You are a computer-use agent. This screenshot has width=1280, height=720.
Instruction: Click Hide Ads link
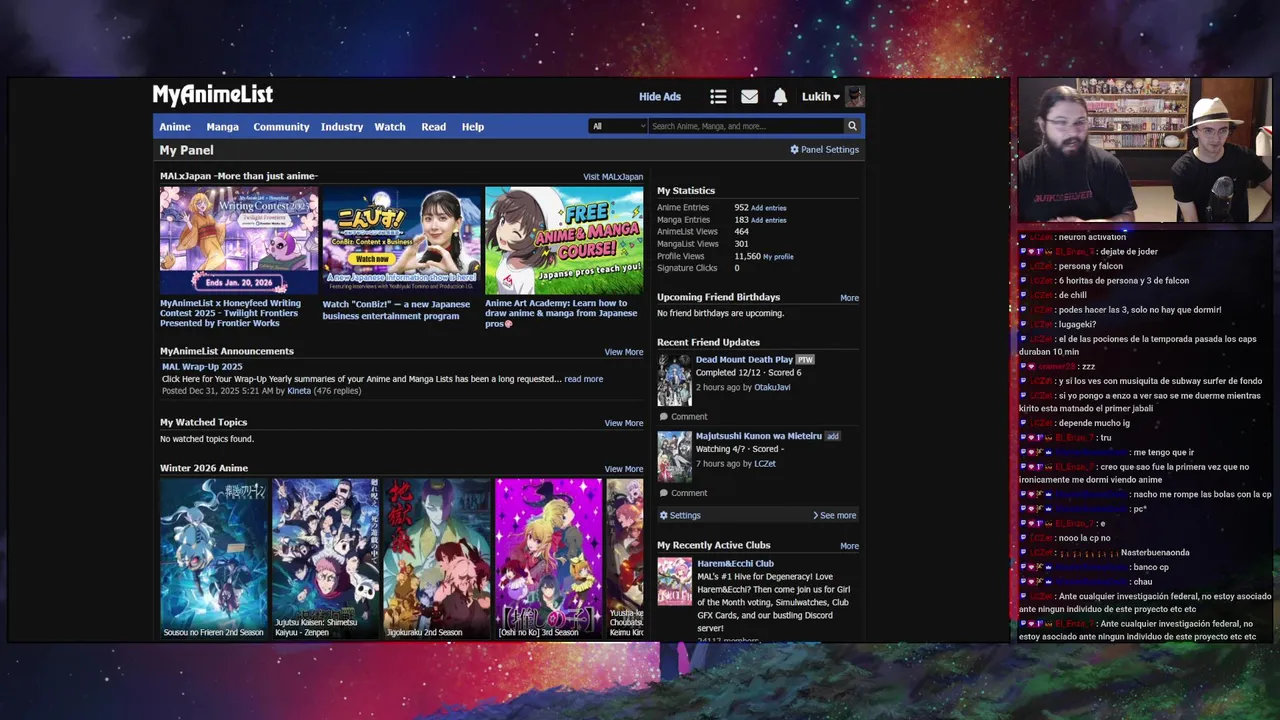tap(660, 97)
